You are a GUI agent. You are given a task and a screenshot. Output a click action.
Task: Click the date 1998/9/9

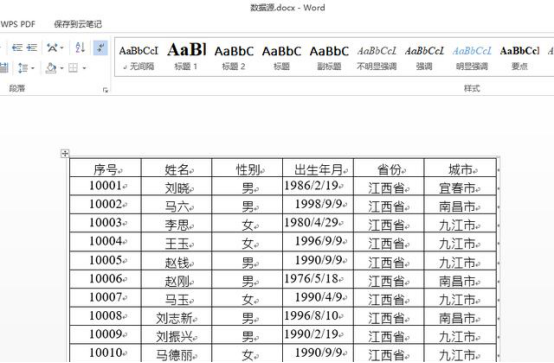coord(318,204)
